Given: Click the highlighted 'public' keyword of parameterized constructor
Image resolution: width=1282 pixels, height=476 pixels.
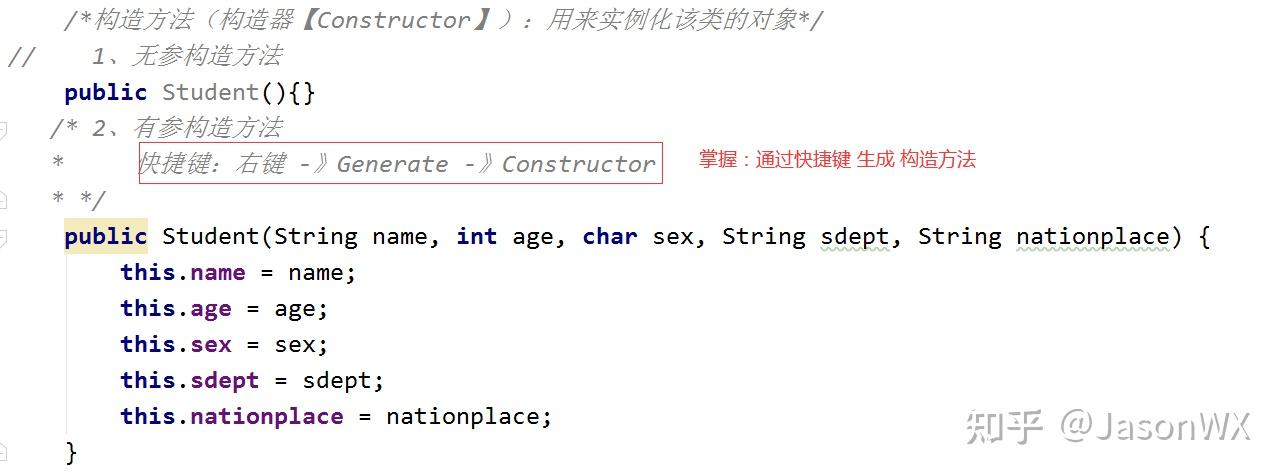Looking at the screenshot, I should (x=105, y=237).
